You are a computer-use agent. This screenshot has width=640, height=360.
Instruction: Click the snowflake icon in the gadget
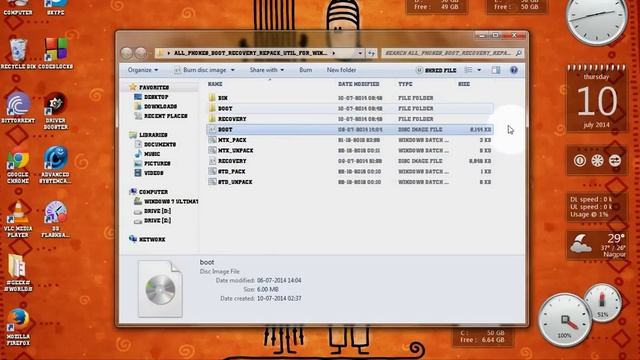pos(597,160)
